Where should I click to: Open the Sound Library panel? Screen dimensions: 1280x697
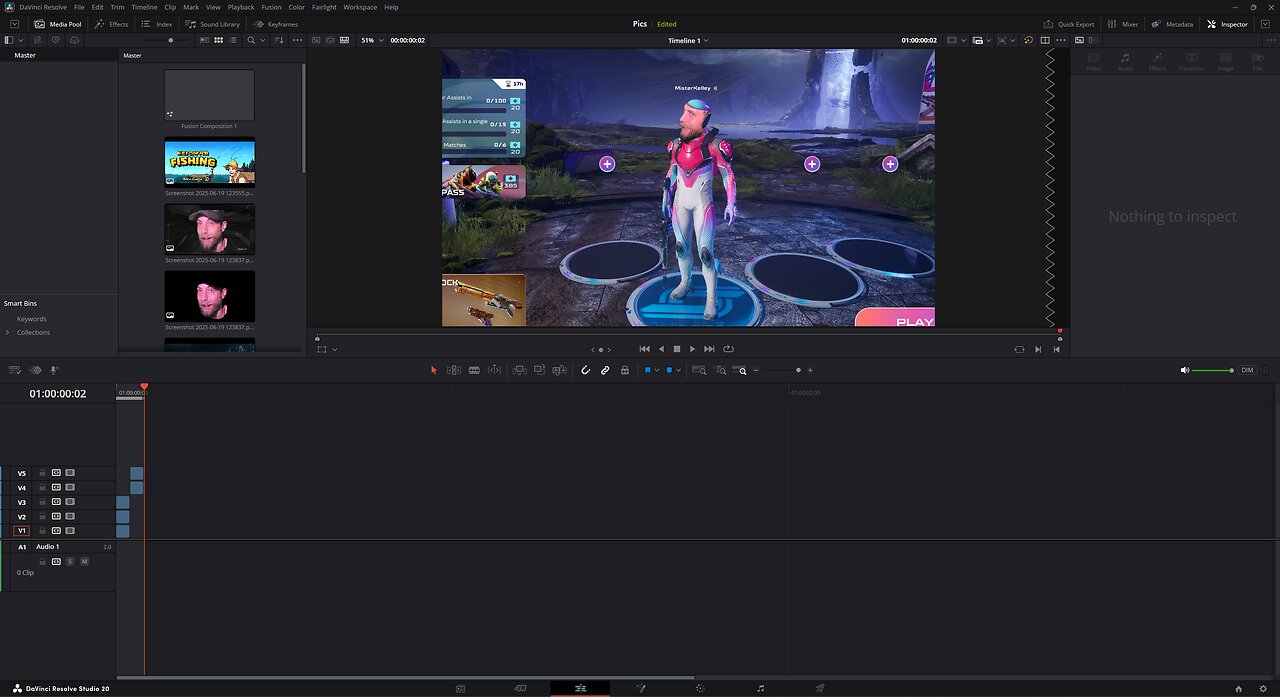(x=213, y=24)
